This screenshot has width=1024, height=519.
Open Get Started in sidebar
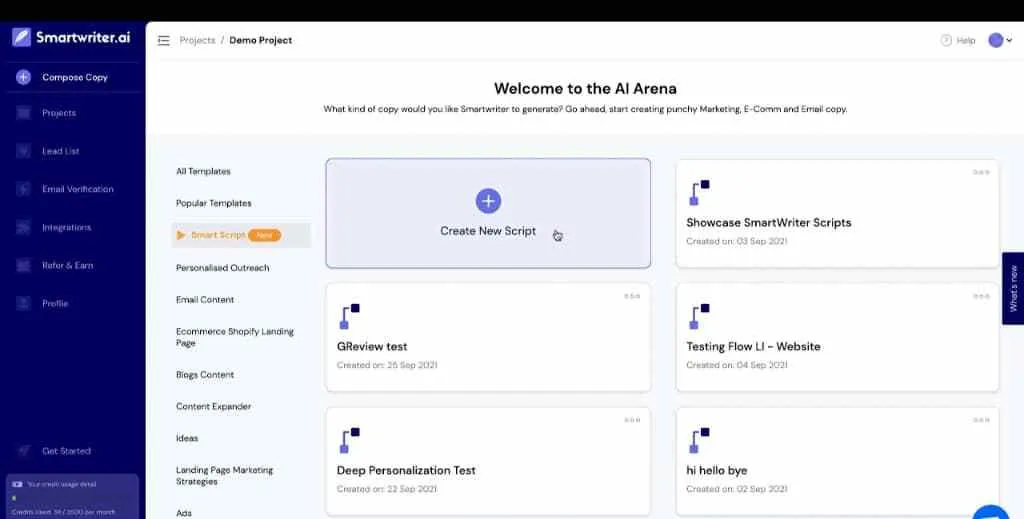tap(67, 450)
